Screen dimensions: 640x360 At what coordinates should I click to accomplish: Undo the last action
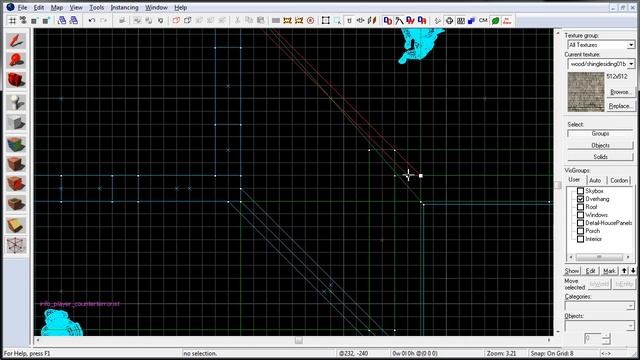92,20
